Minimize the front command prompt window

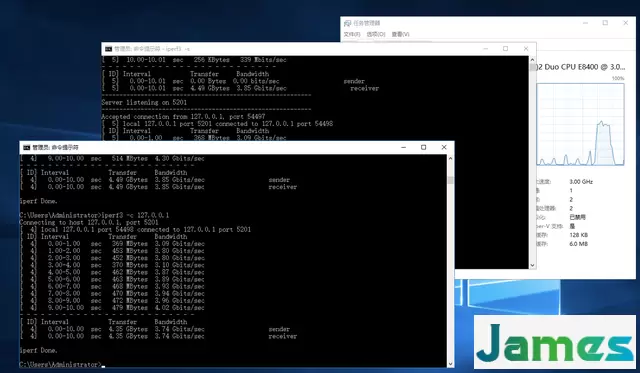(403, 147)
